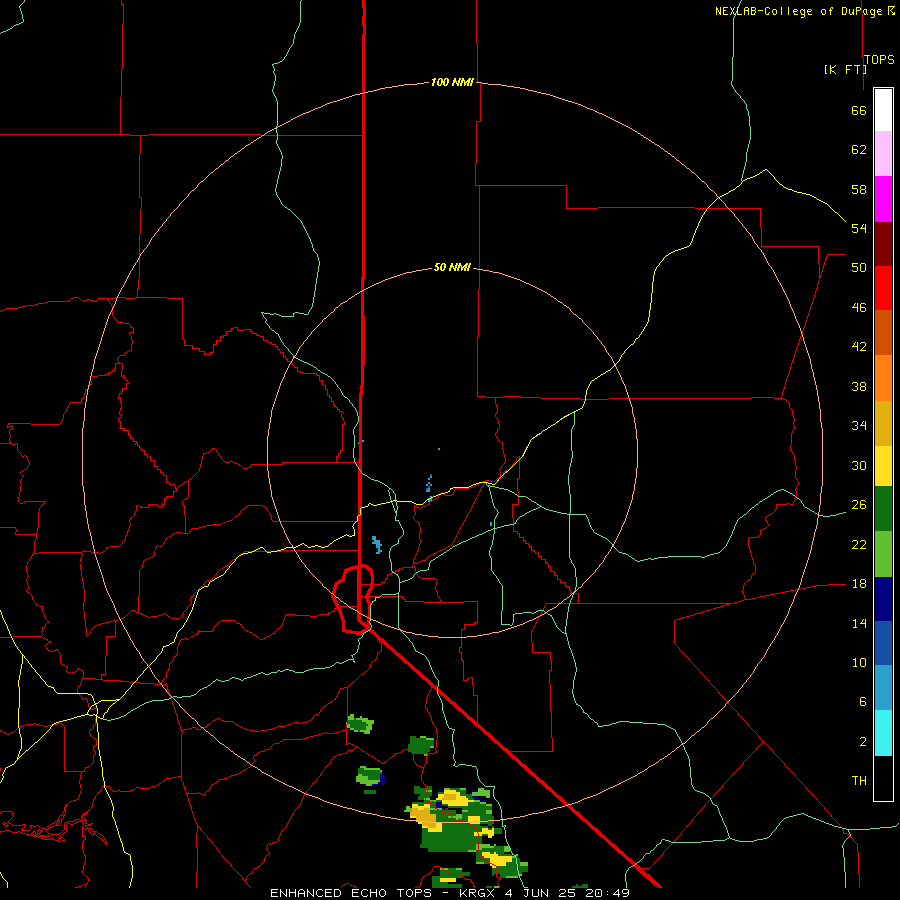Click the white 66 kft color swatch
Image resolution: width=900 pixels, height=900 pixels.
883,110
